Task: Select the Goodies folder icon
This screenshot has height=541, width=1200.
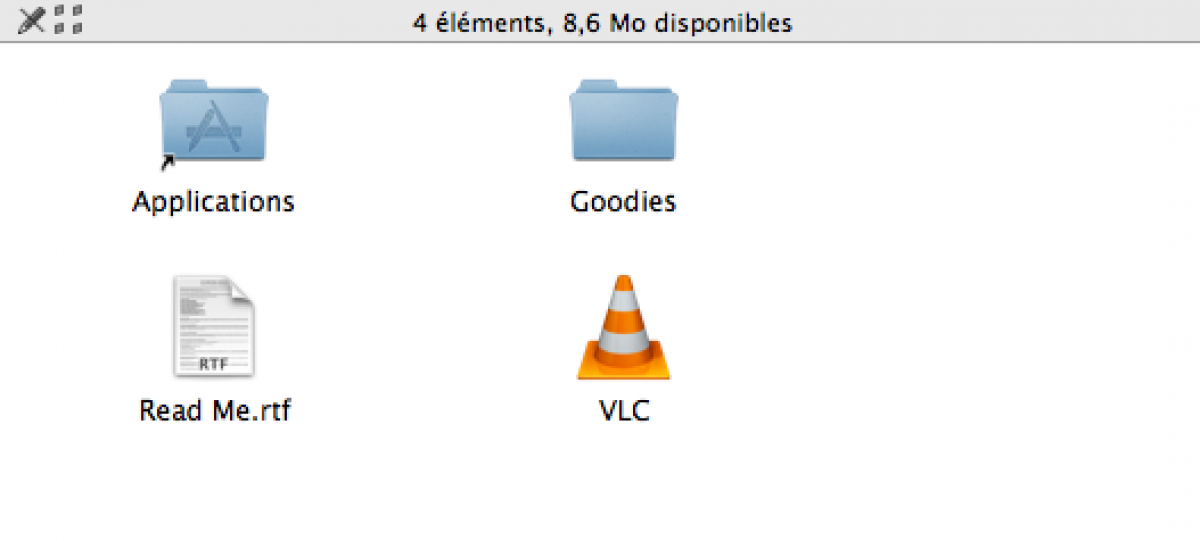Action: 624,121
